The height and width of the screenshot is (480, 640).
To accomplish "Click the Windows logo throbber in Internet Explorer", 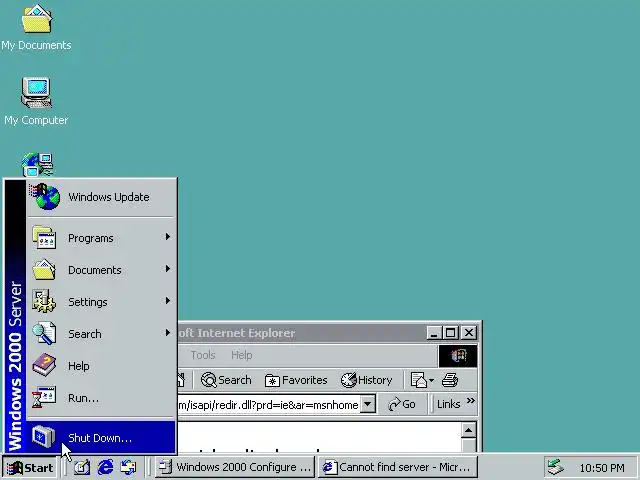I will pyautogui.click(x=458, y=356).
